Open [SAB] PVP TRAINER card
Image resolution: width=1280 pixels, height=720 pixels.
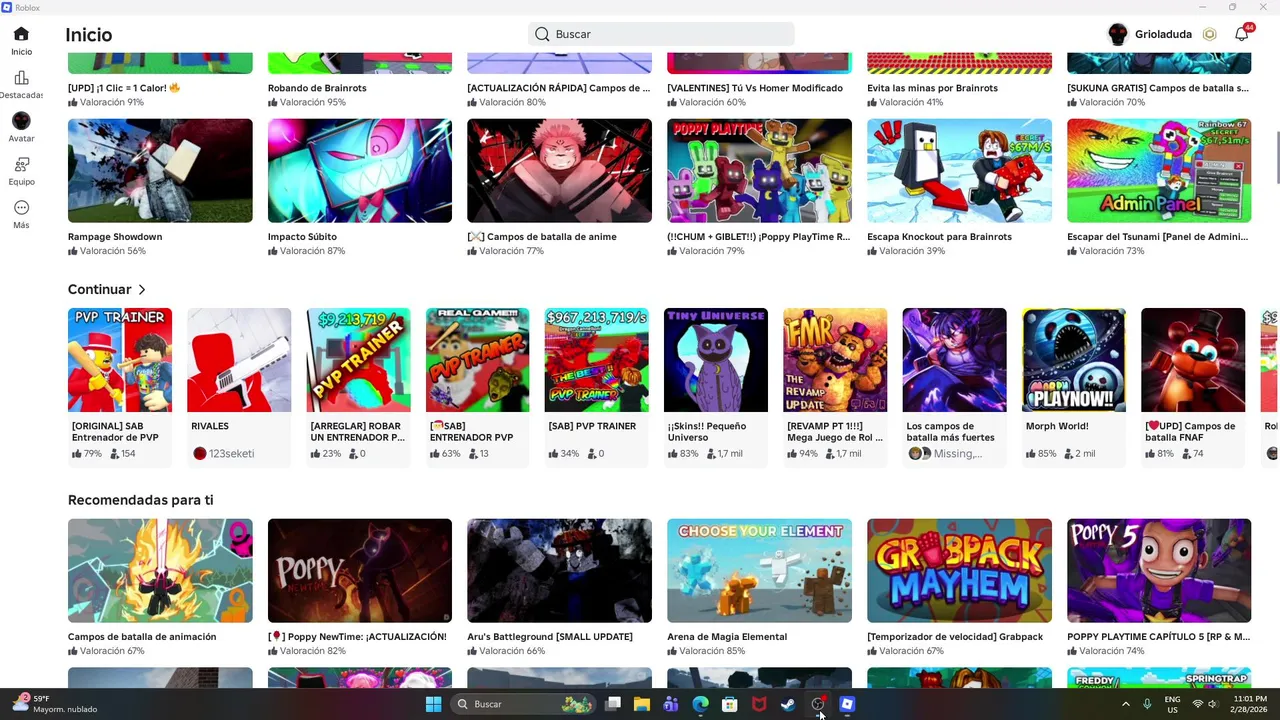pos(596,386)
